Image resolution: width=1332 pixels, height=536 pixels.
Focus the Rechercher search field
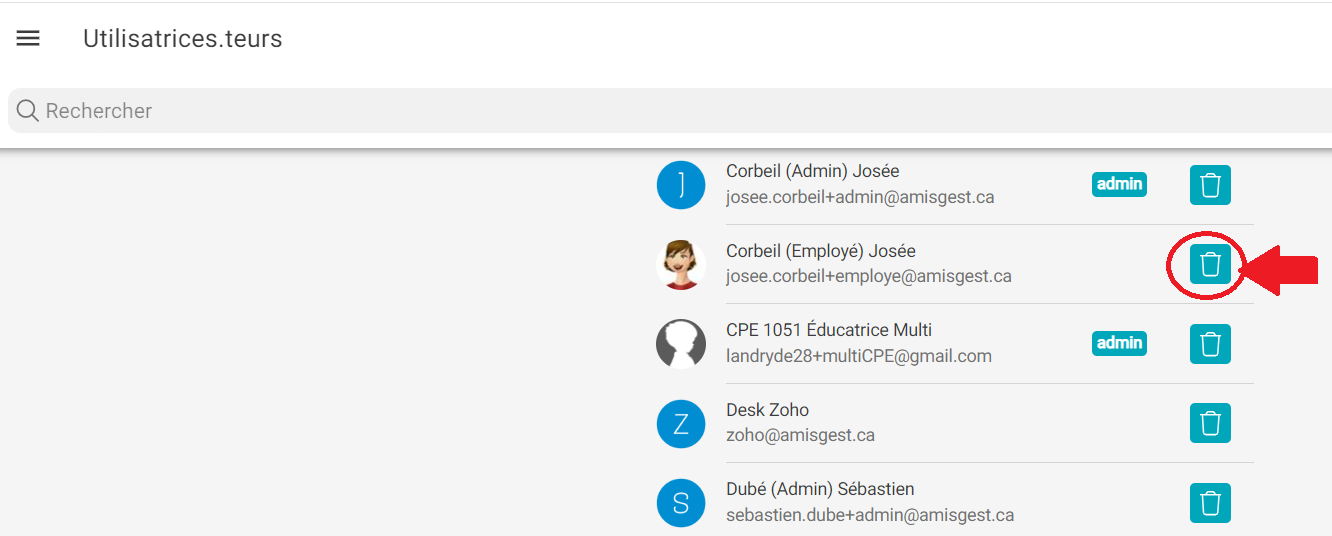coord(600,111)
